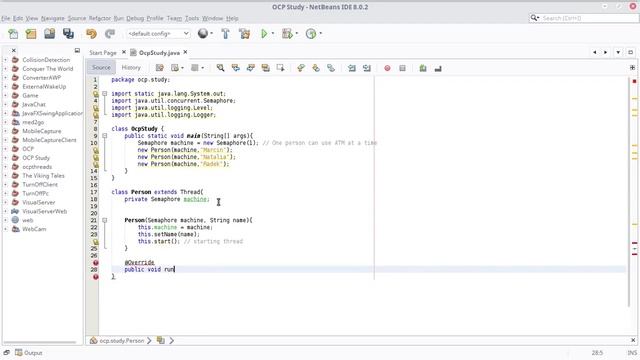Switch to History view
The width and height of the screenshot is (640, 360).
tap(131, 68)
